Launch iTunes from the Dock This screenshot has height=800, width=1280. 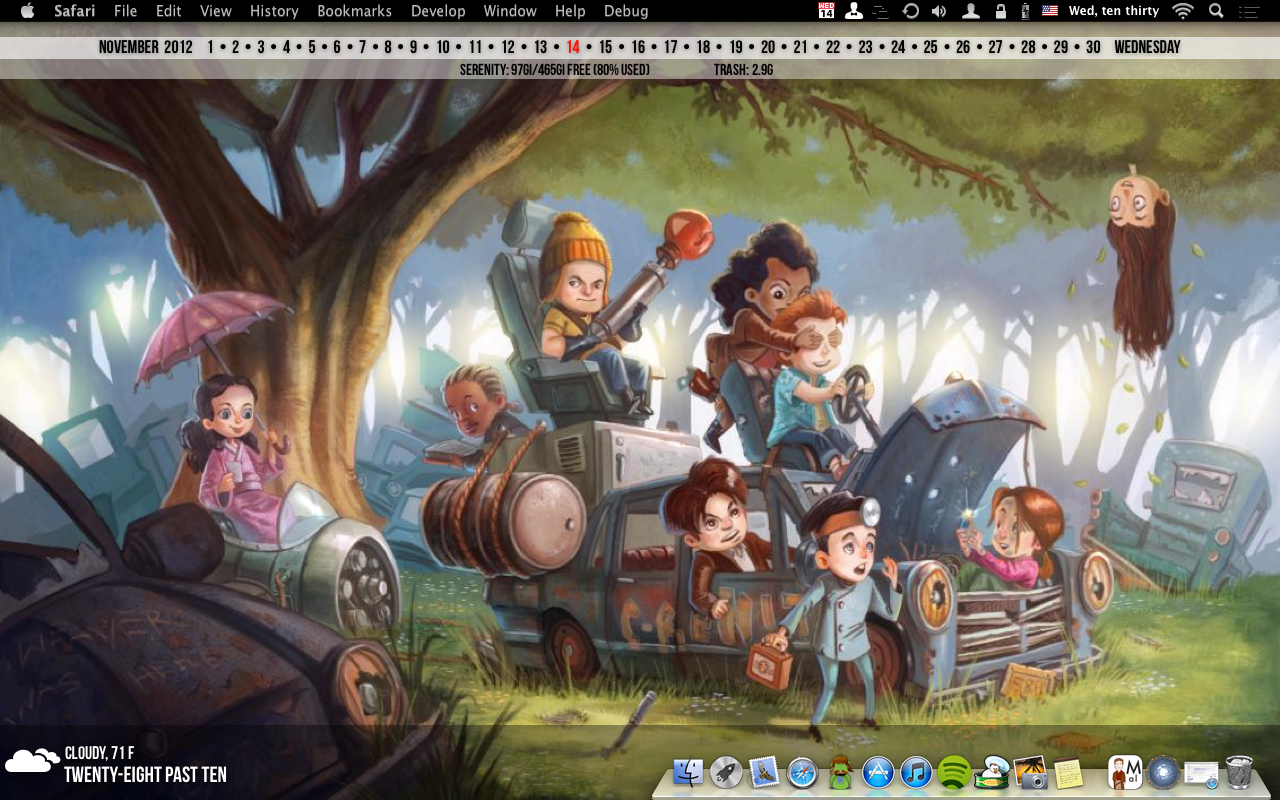point(916,773)
